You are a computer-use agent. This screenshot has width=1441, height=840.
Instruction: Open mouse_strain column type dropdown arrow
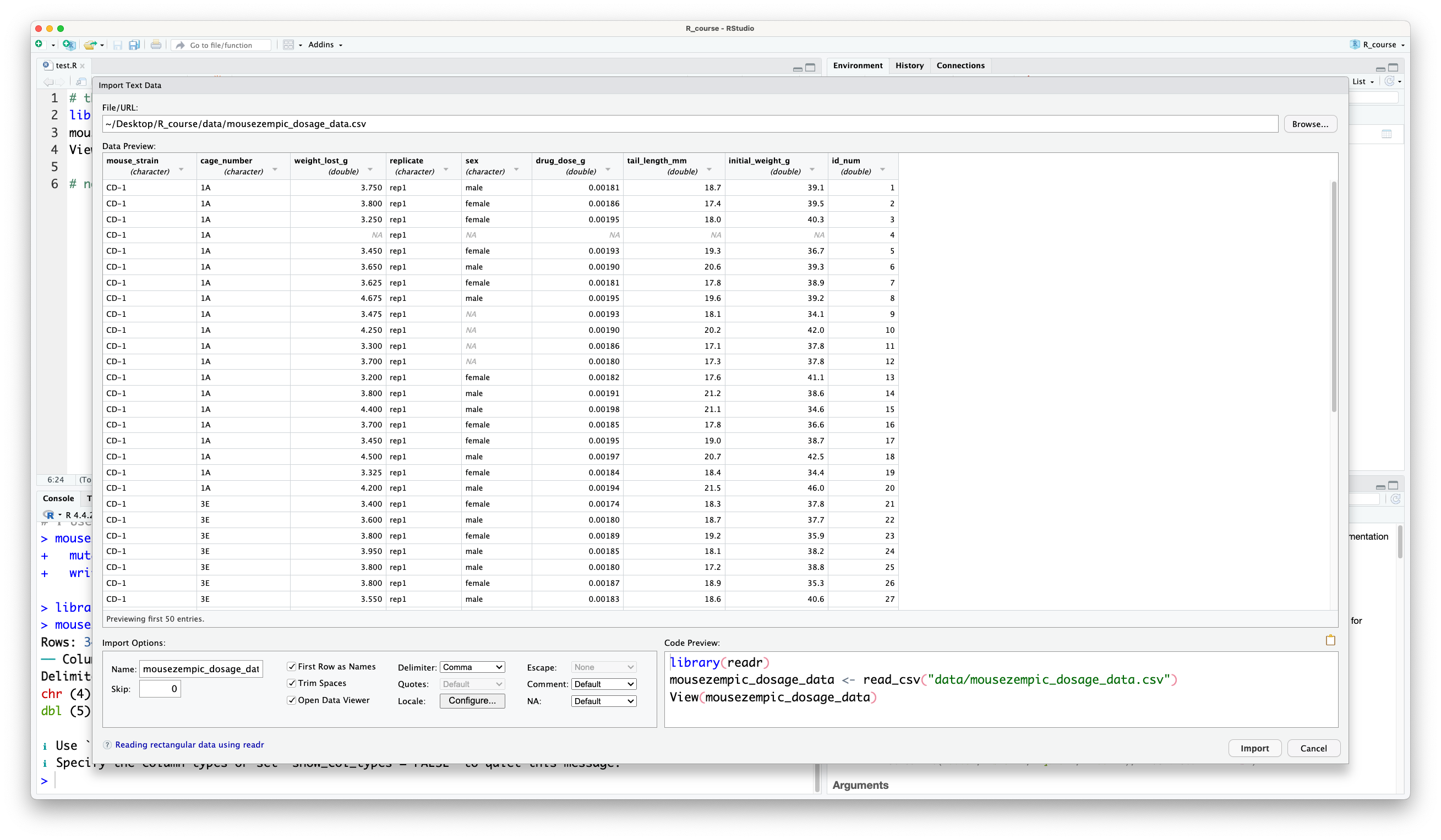tap(181, 170)
